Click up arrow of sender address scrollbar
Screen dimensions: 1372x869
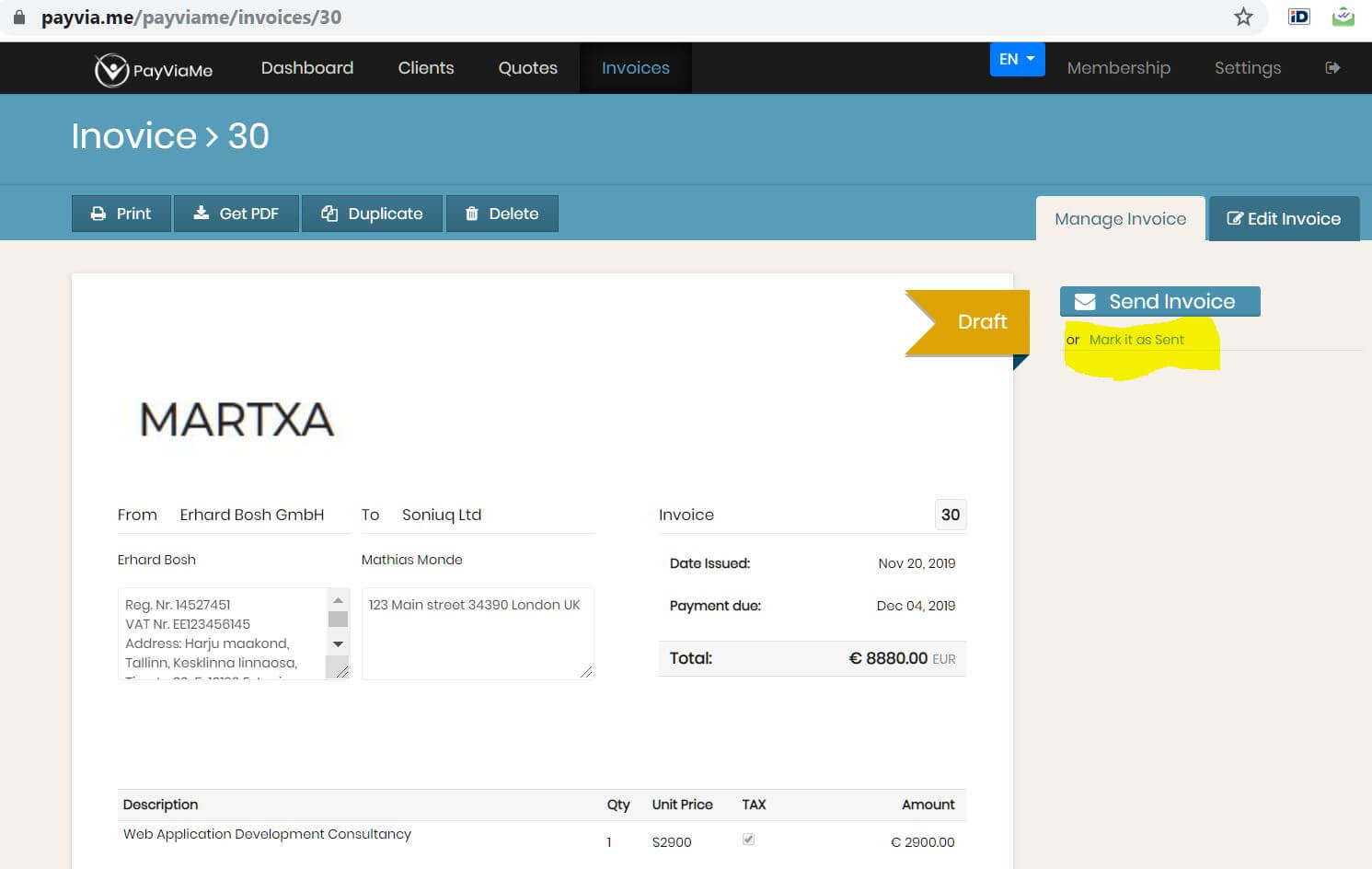[x=338, y=600]
